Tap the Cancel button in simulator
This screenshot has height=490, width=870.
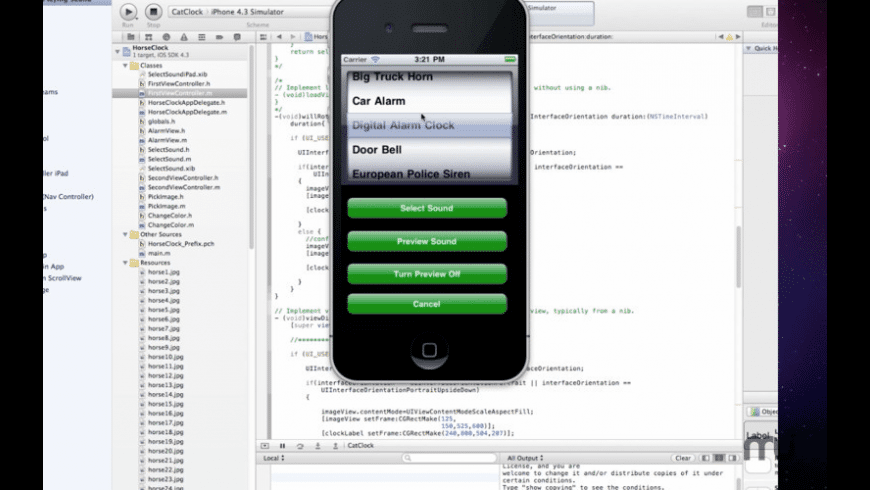(x=427, y=304)
